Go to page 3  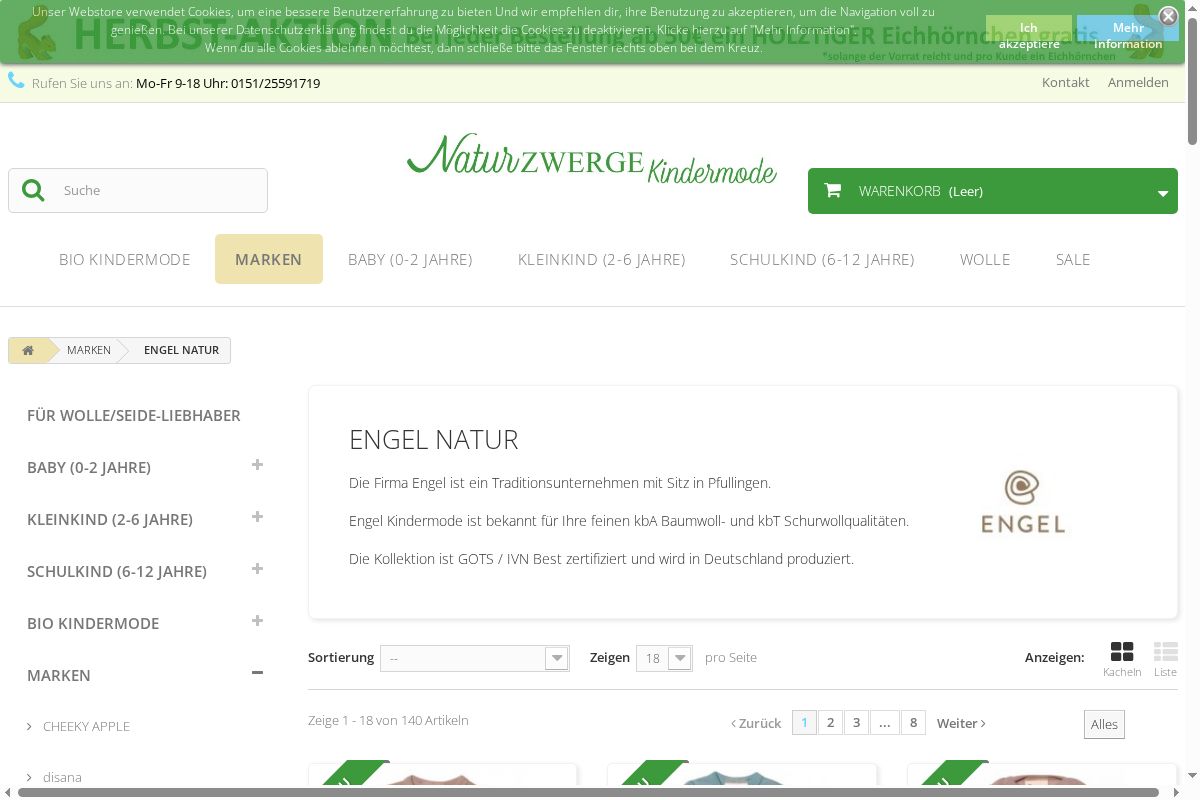click(856, 722)
